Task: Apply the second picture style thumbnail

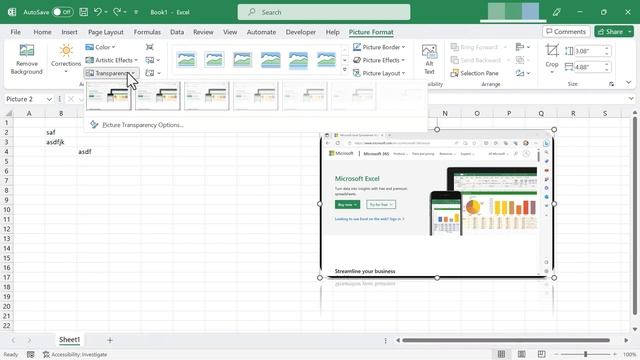Action: point(214,60)
